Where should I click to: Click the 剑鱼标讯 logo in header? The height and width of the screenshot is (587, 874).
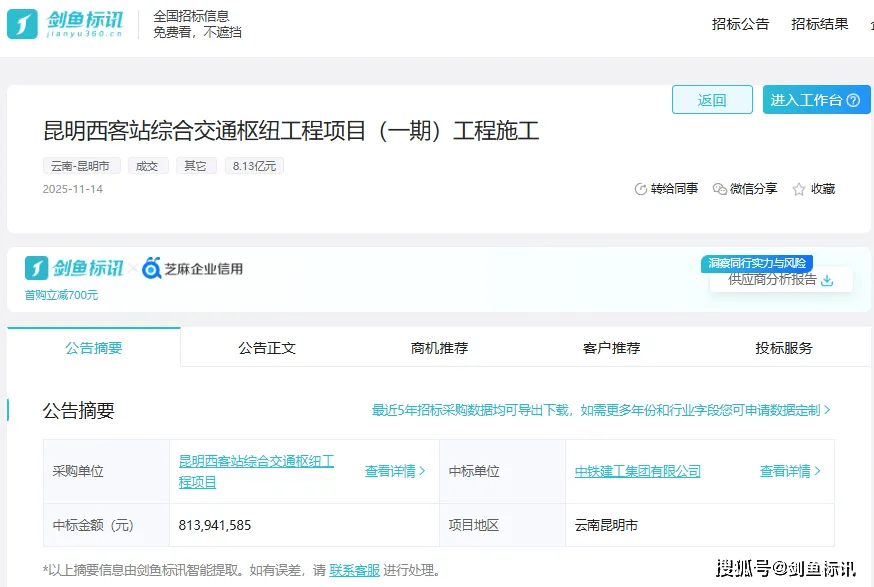(66, 24)
